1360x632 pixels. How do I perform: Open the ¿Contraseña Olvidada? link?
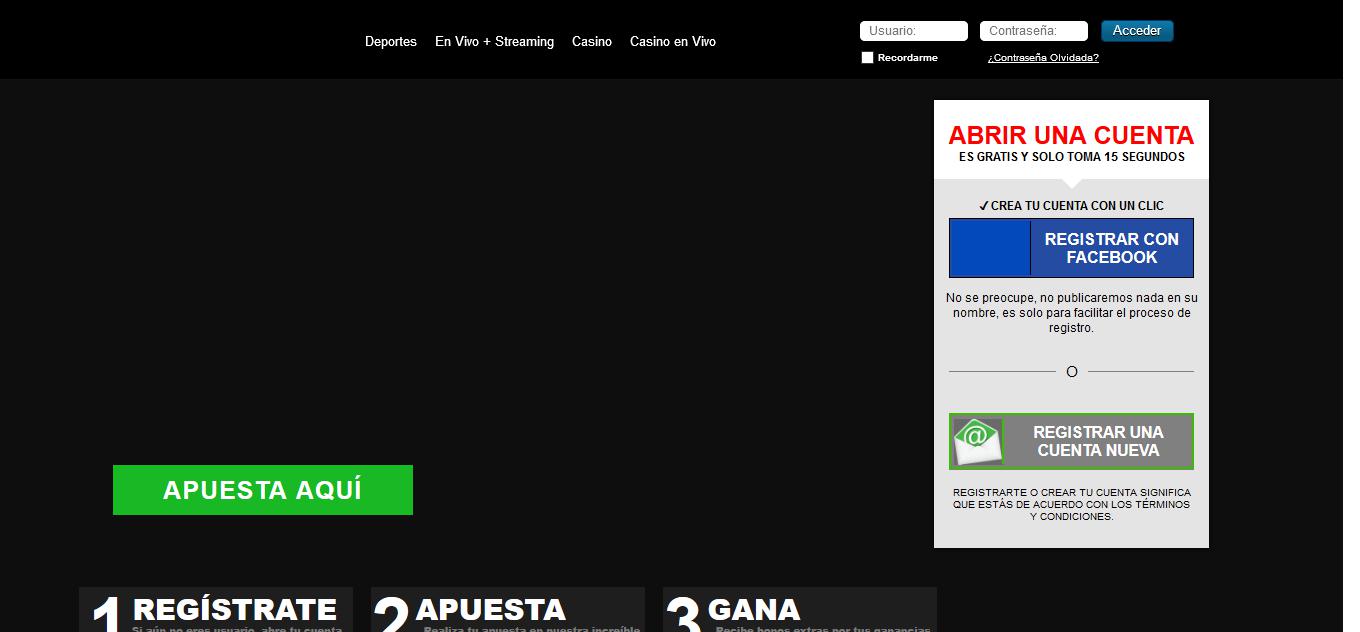(1041, 57)
